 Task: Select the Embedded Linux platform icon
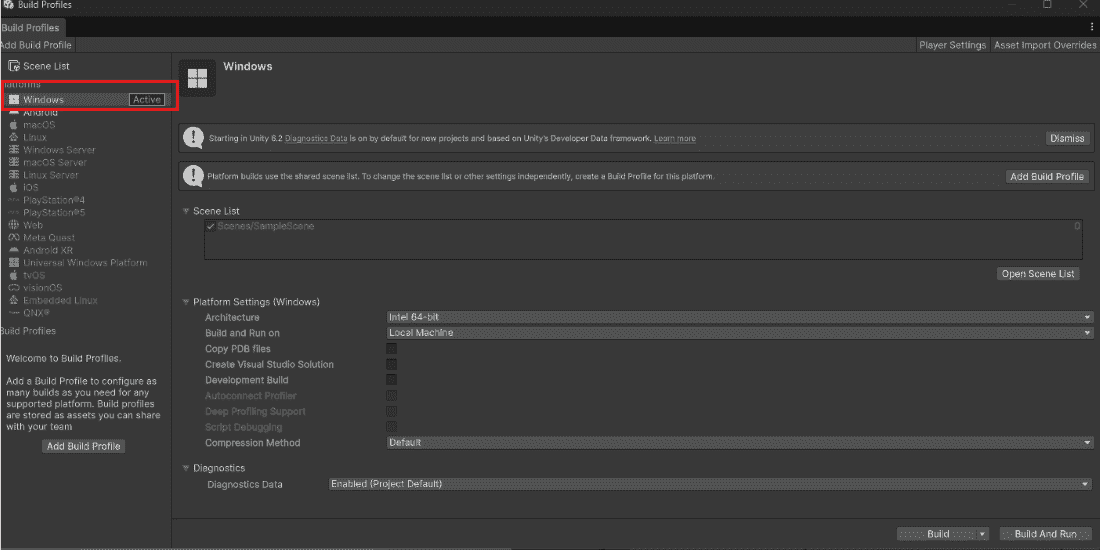[13, 300]
